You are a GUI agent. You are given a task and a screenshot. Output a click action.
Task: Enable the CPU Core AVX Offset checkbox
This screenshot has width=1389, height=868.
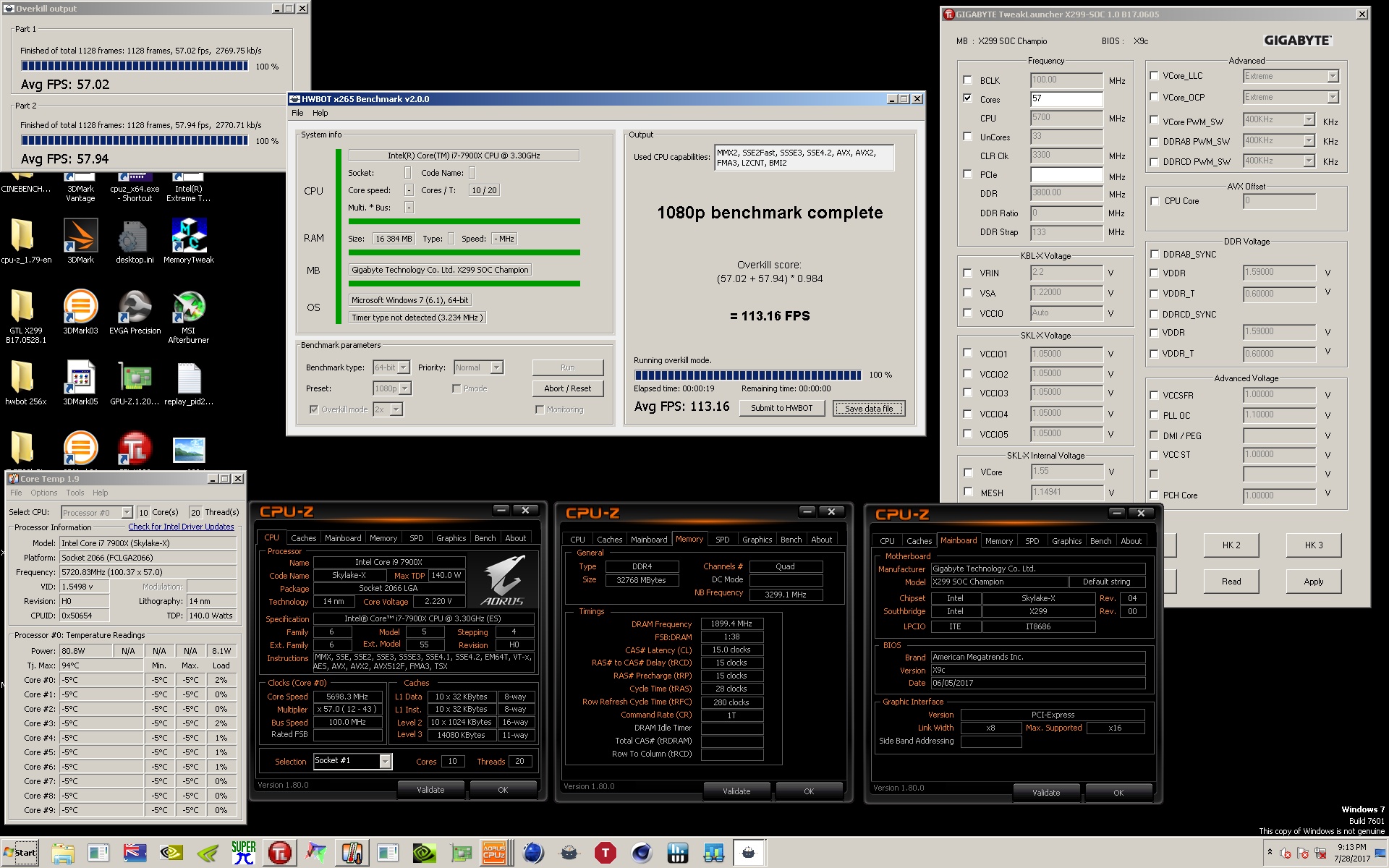(x=1155, y=201)
